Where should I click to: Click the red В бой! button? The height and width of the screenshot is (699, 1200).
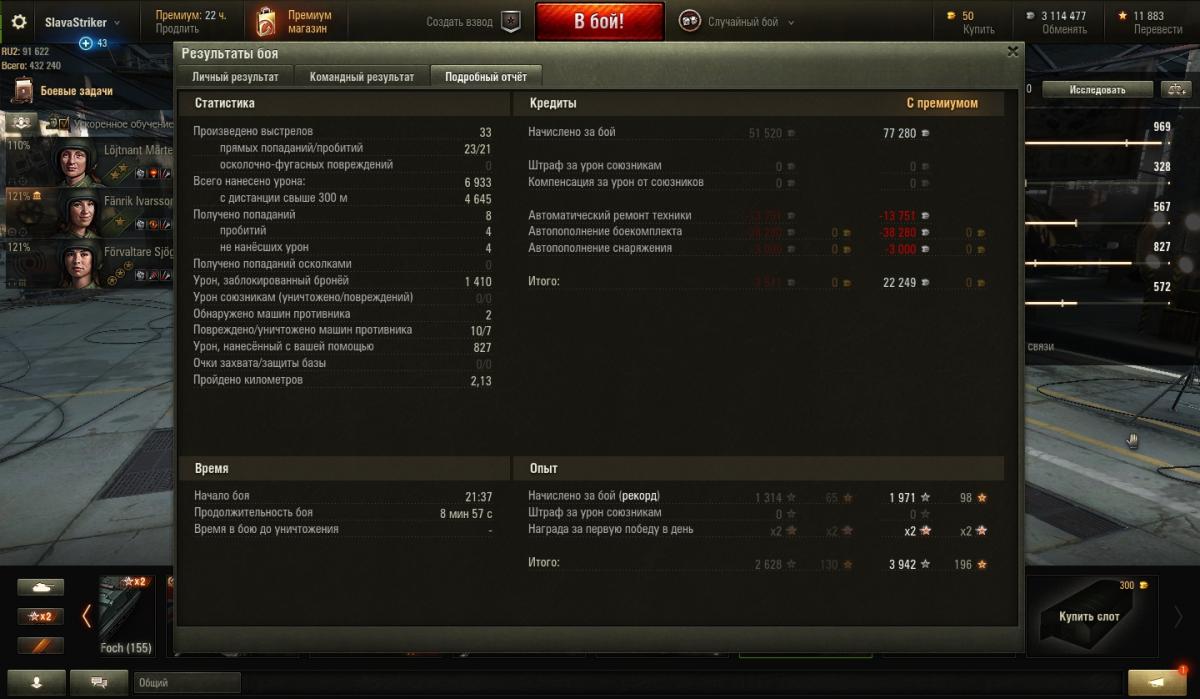[x=599, y=22]
